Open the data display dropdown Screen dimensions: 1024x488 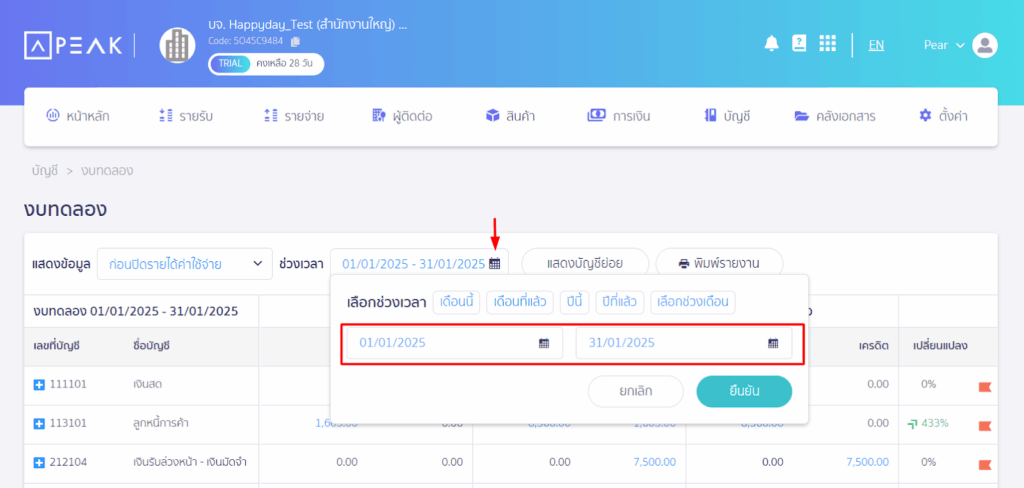click(185, 264)
